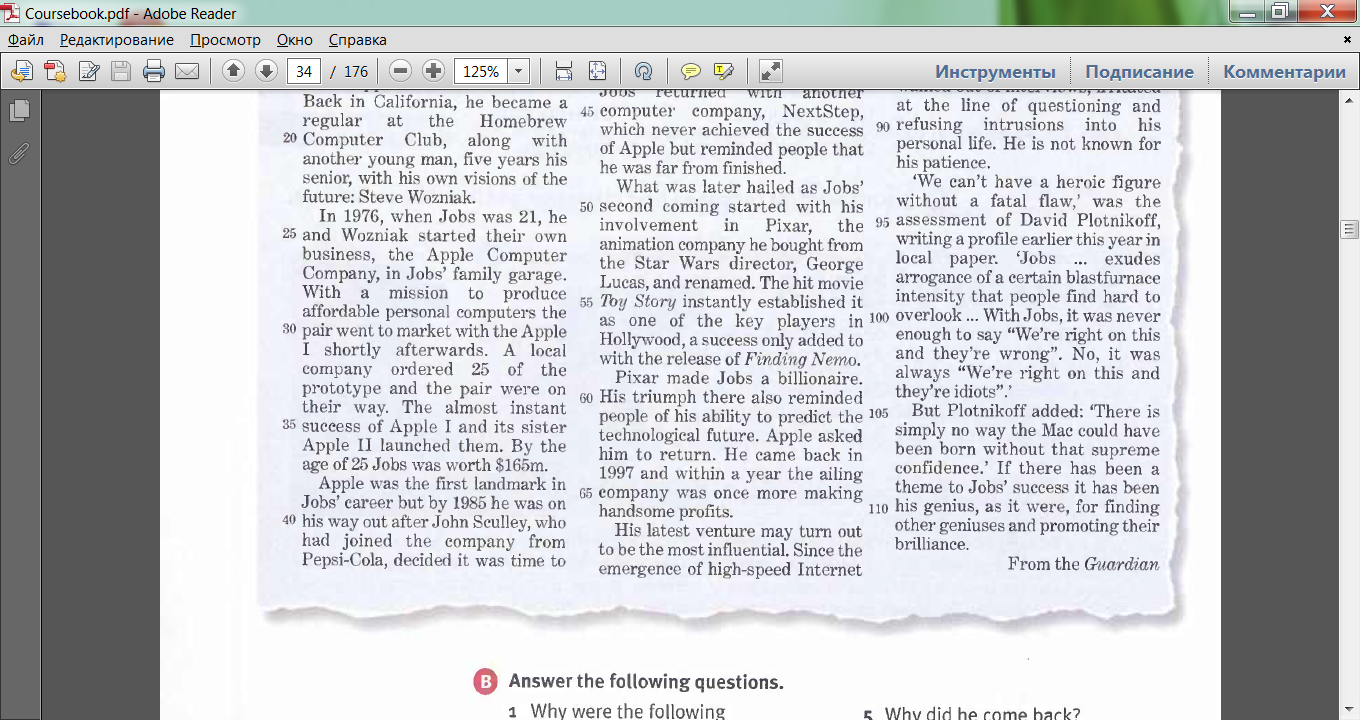
Task: Open the zoom level dropdown arrow
Action: [519, 71]
